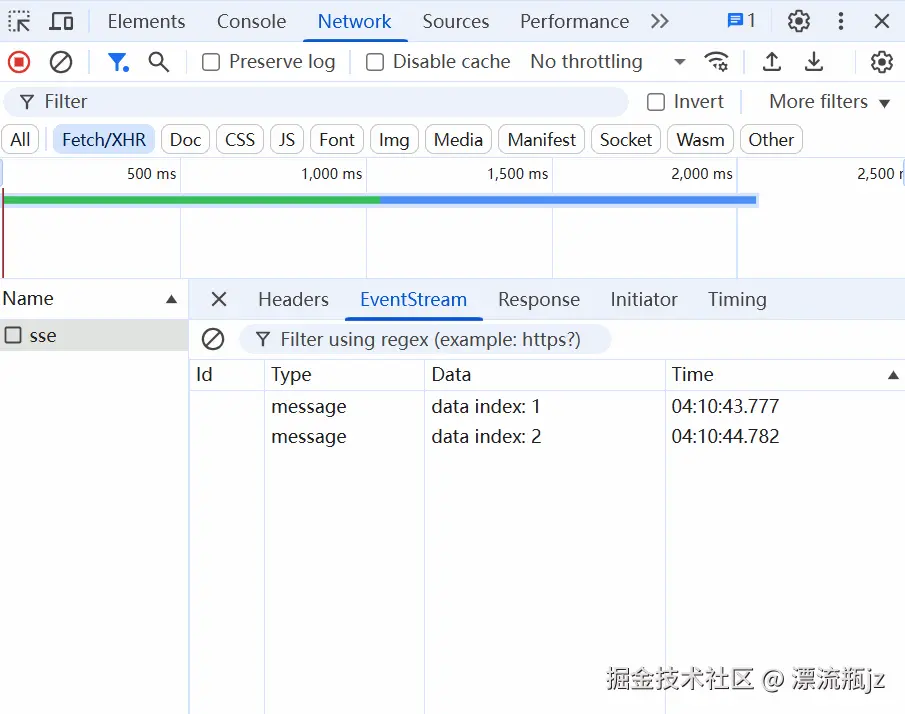Toggle the device toolbar icon
The height and width of the screenshot is (714, 905).
pos(61,21)
